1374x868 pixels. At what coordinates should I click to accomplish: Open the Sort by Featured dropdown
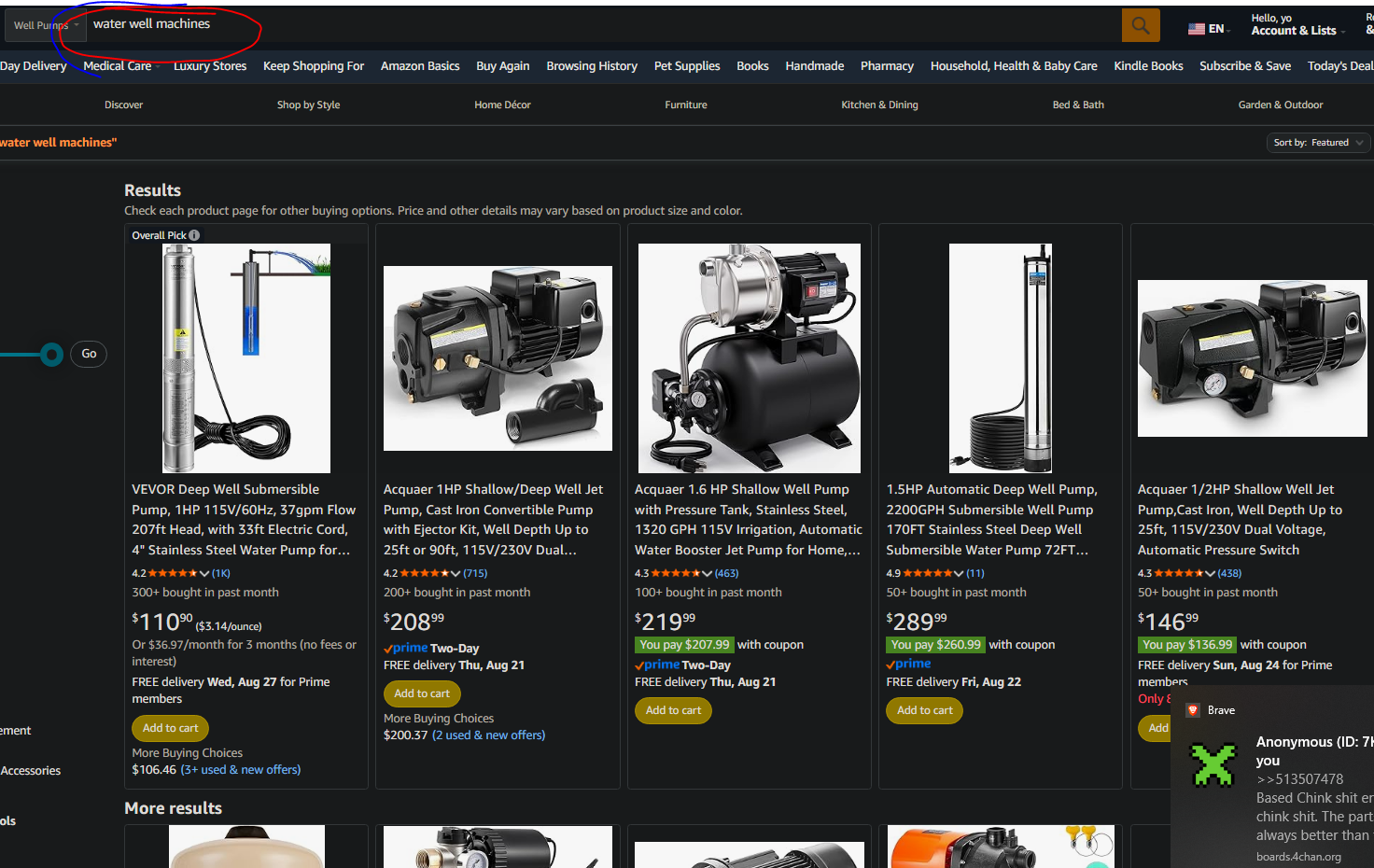[x=1319, y=143]
